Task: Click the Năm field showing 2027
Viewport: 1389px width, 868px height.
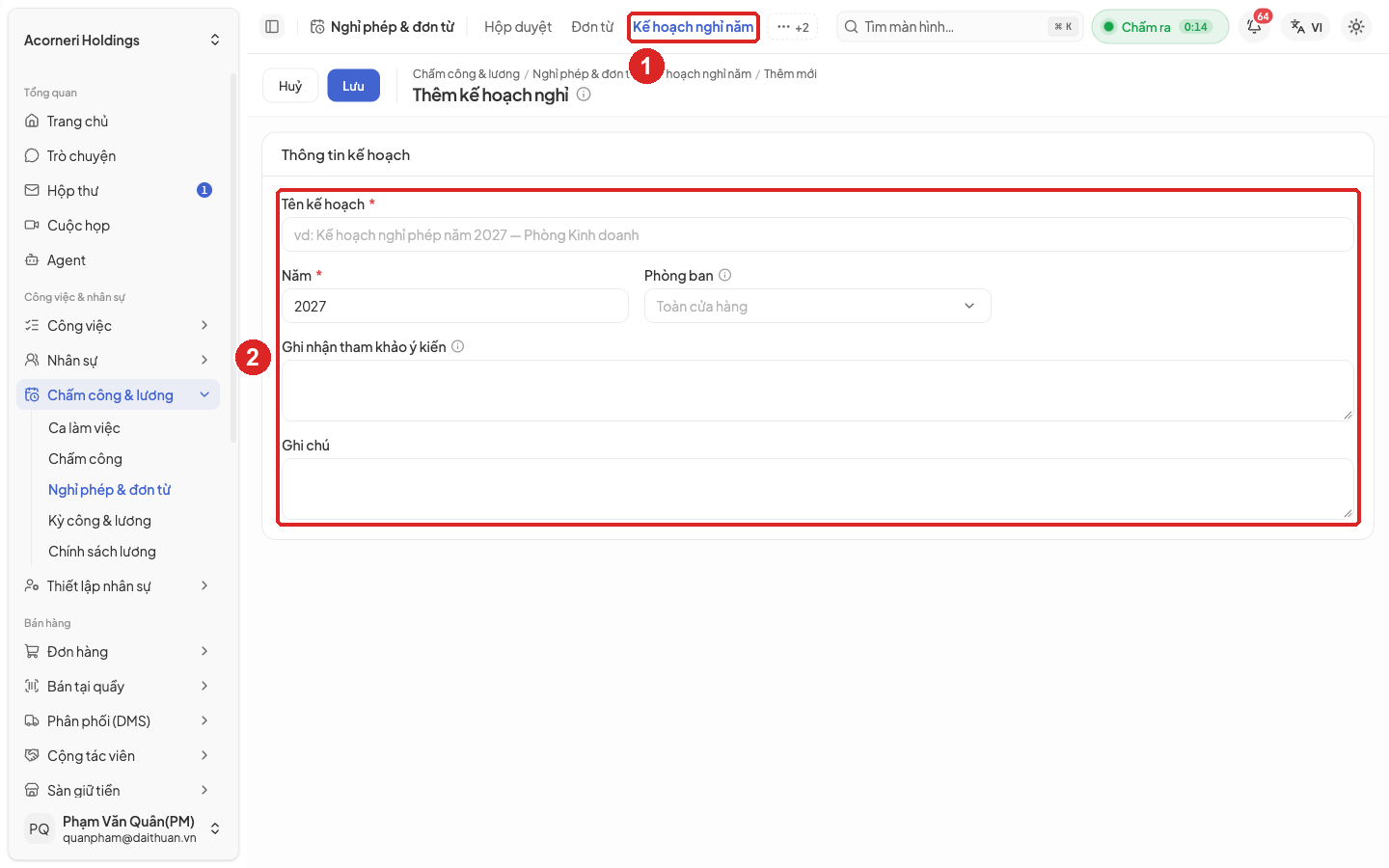Action: point(454,306)
